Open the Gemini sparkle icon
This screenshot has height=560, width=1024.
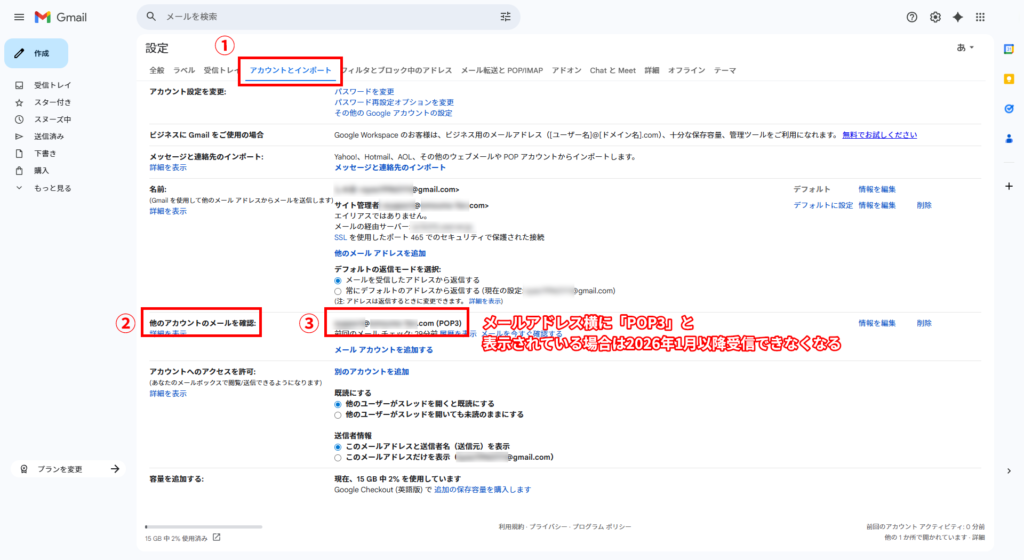click(x=958, y=17)
